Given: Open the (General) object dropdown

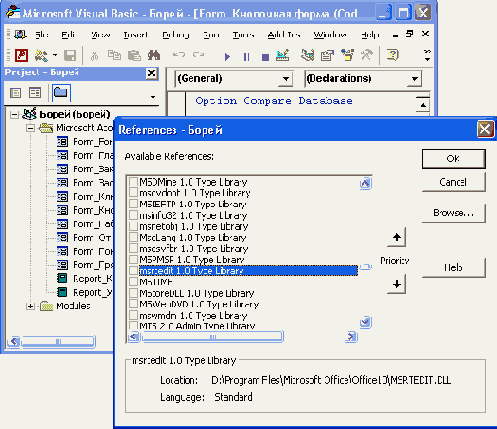Looking at the screenshot, I should (x=286, y=79).
